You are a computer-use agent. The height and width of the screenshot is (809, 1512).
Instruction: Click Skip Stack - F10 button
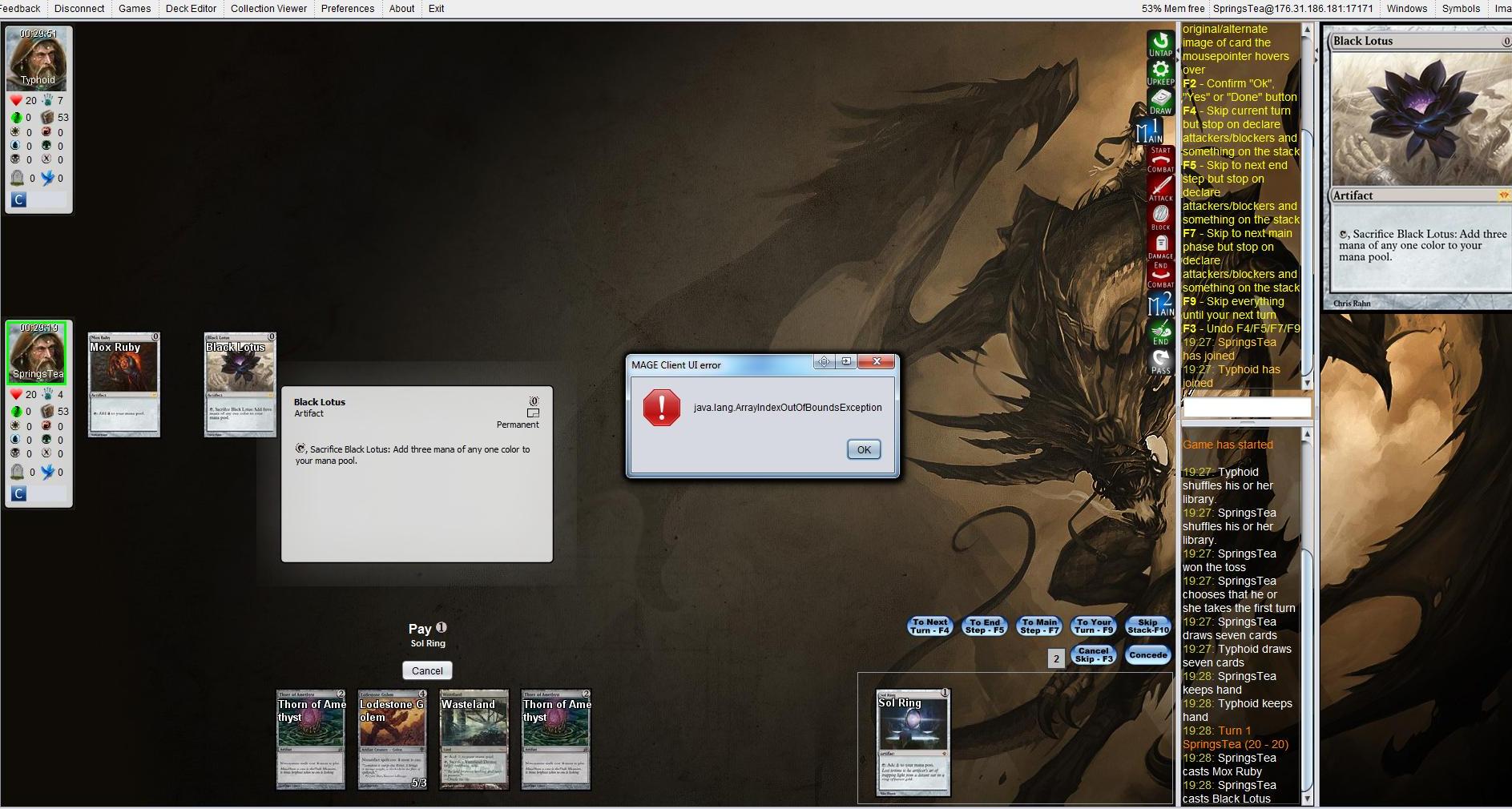click(1148, 626)
